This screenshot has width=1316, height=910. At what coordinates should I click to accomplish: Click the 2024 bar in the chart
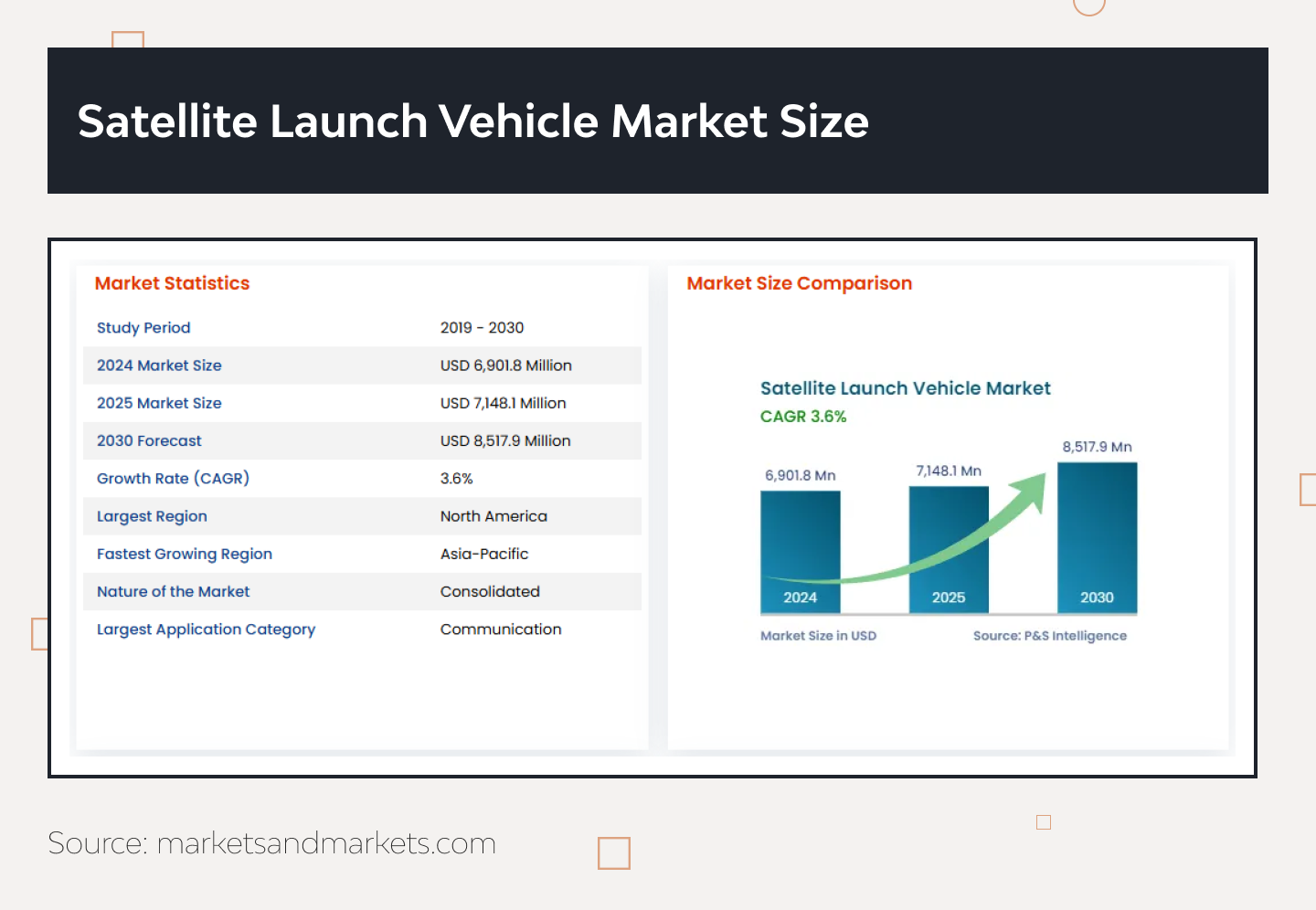(x=801, y=552)
